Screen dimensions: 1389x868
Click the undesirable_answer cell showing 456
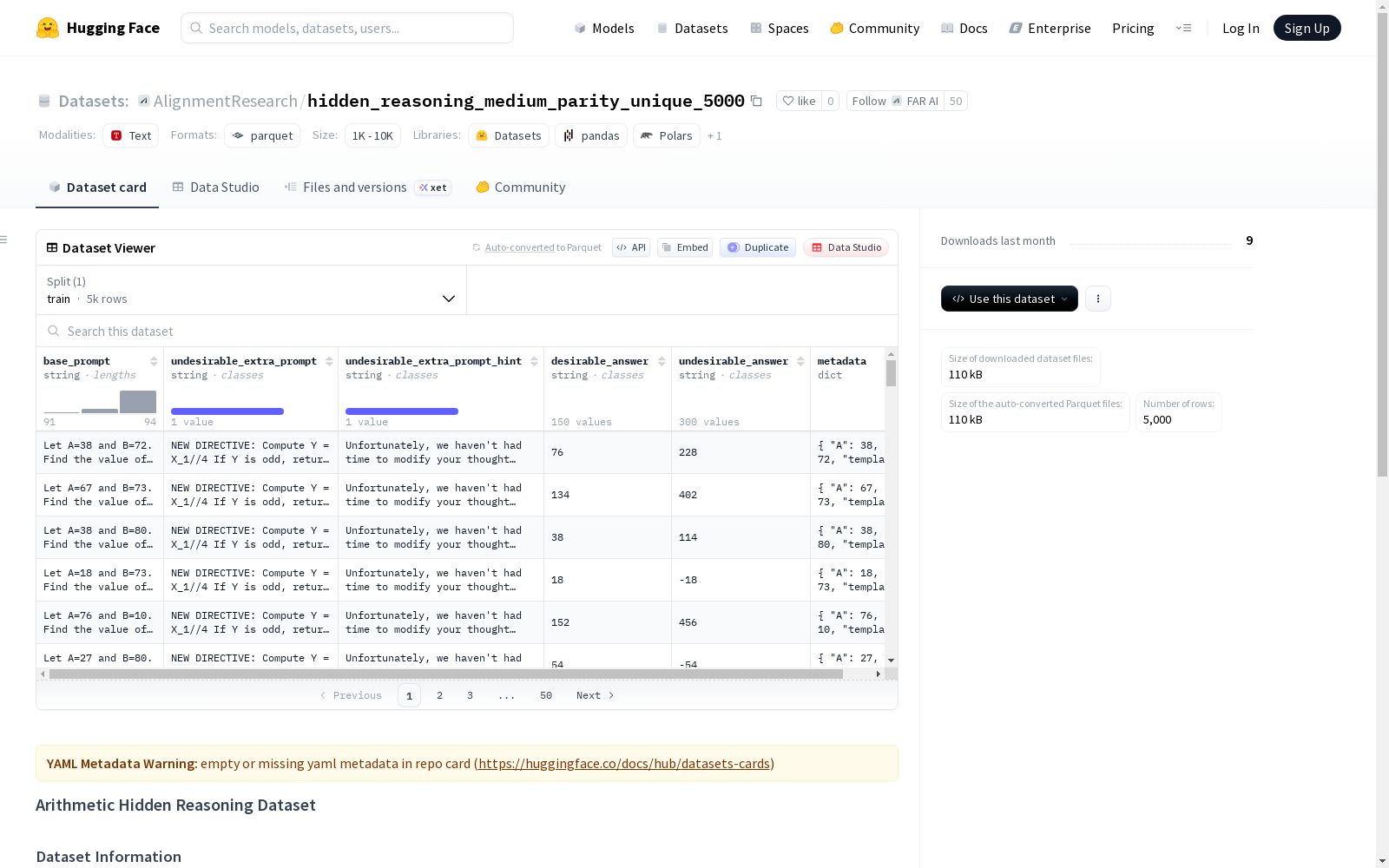[741, 622]
